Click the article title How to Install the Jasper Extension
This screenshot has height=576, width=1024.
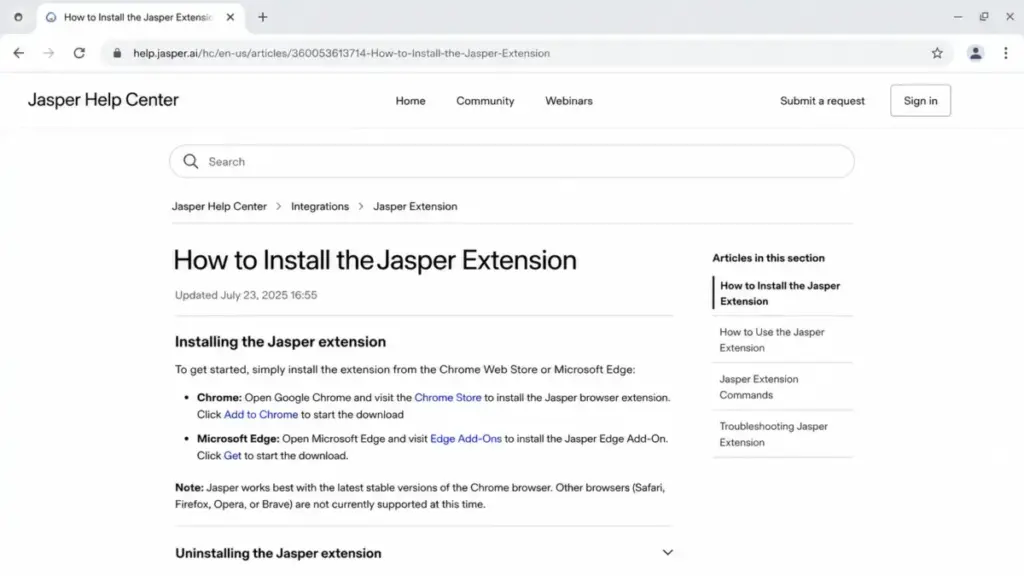point(375,260)
